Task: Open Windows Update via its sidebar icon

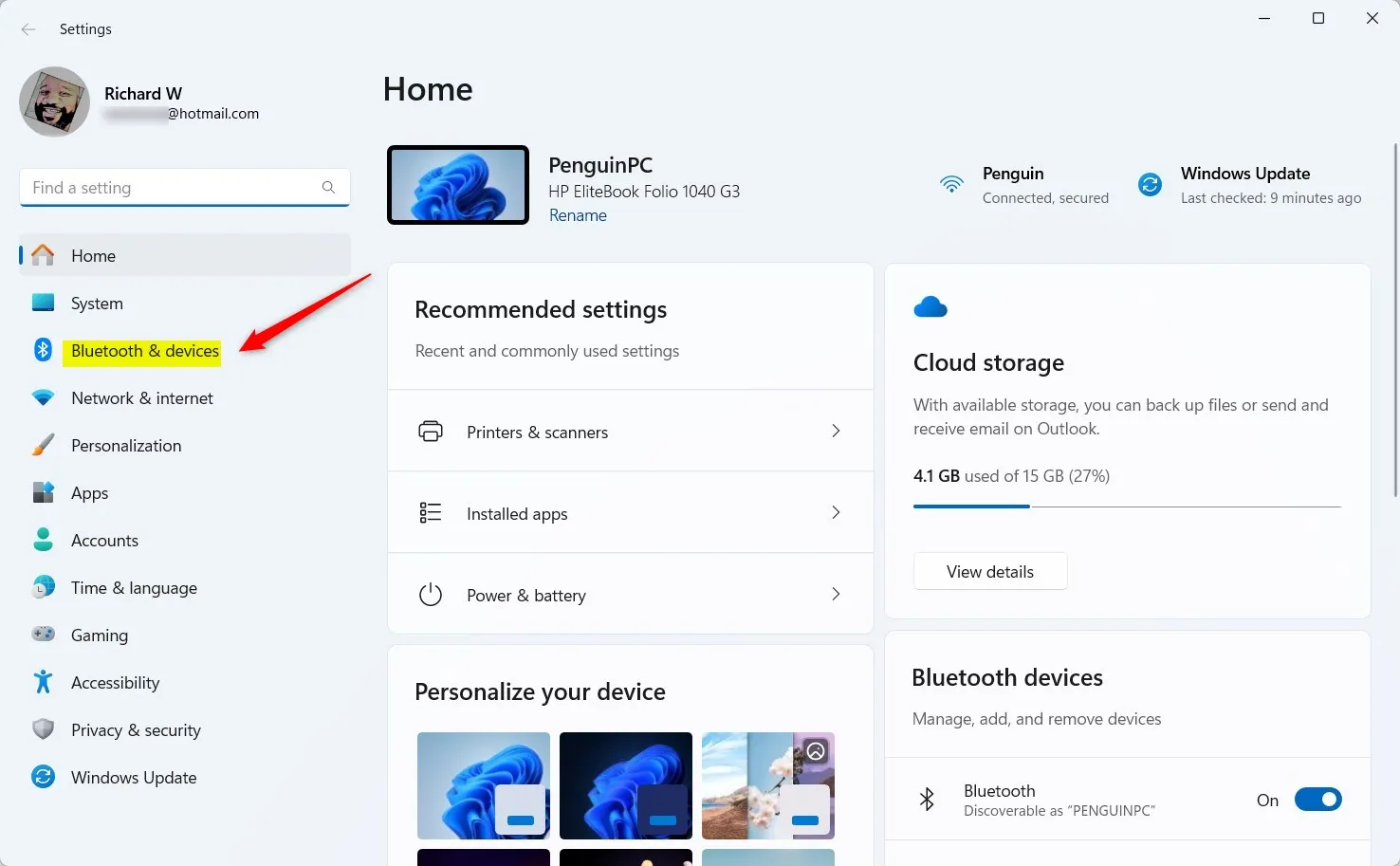Action: [44, 777]
